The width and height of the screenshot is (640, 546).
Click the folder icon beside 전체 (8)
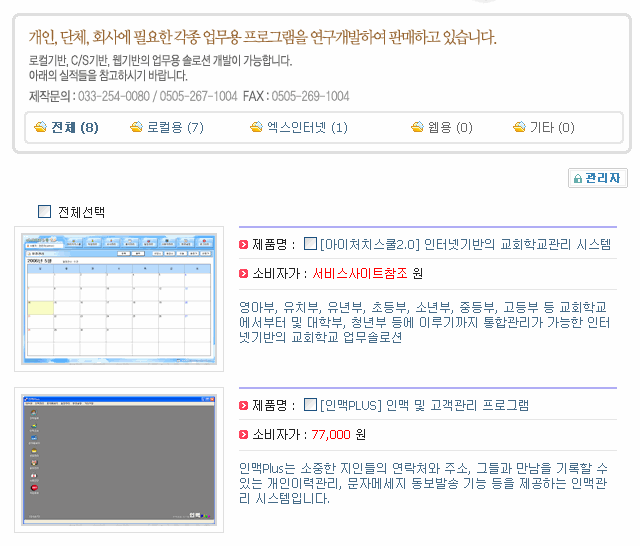pyautogui.click(x=40, y=127)
